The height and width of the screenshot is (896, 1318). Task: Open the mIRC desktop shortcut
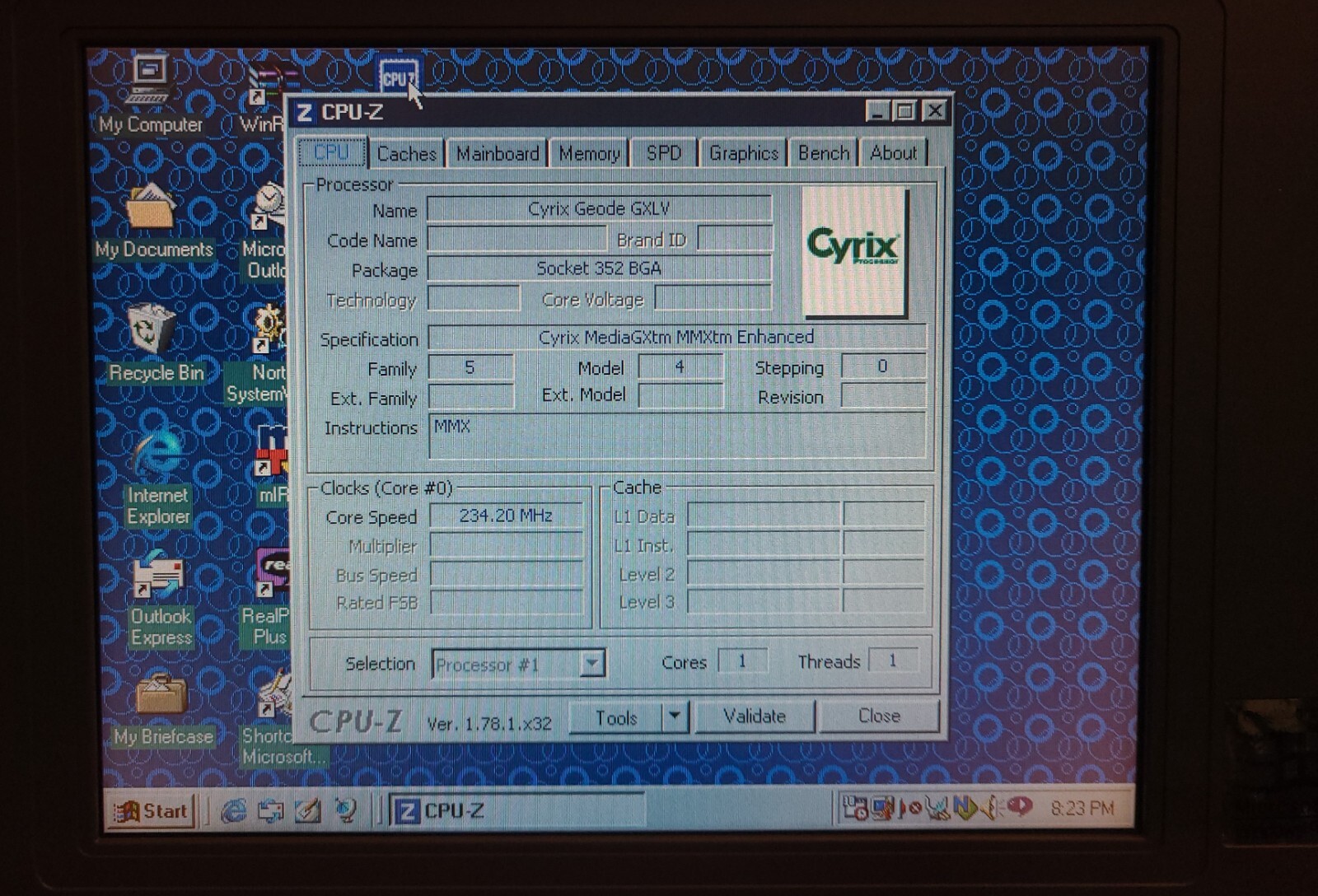[272, 463]
